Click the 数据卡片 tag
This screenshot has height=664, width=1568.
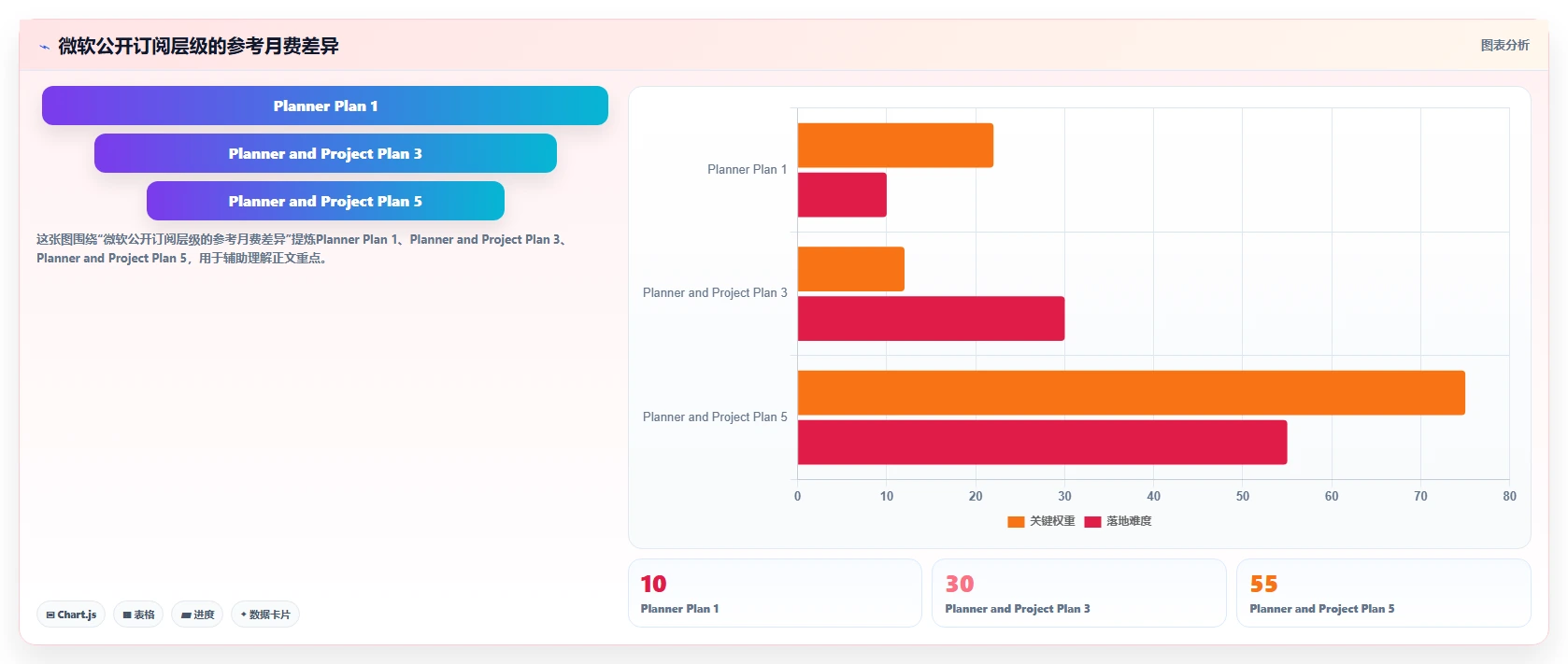[x=265, y=615]
